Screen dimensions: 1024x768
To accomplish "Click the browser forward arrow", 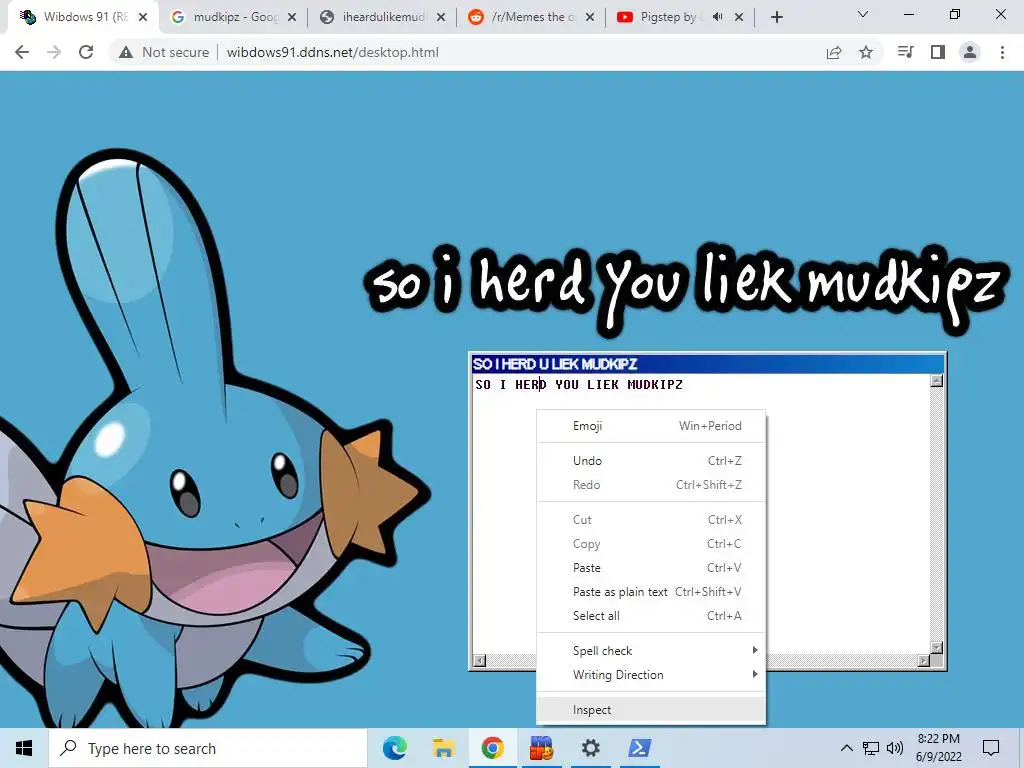I will pos(54,52).
